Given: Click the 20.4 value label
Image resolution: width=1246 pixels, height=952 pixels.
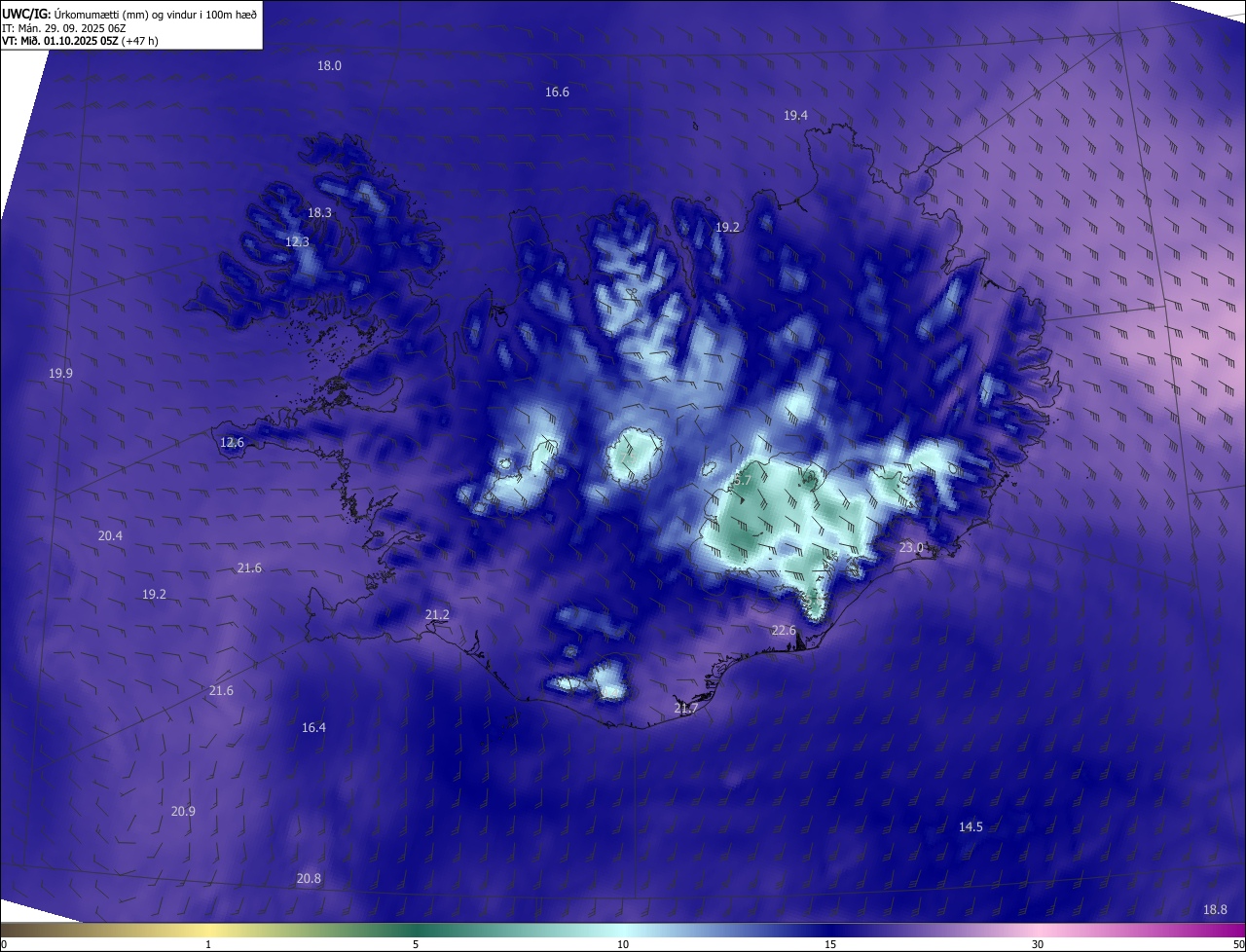Looking at the screenshot, I should (x=110, y=536).
